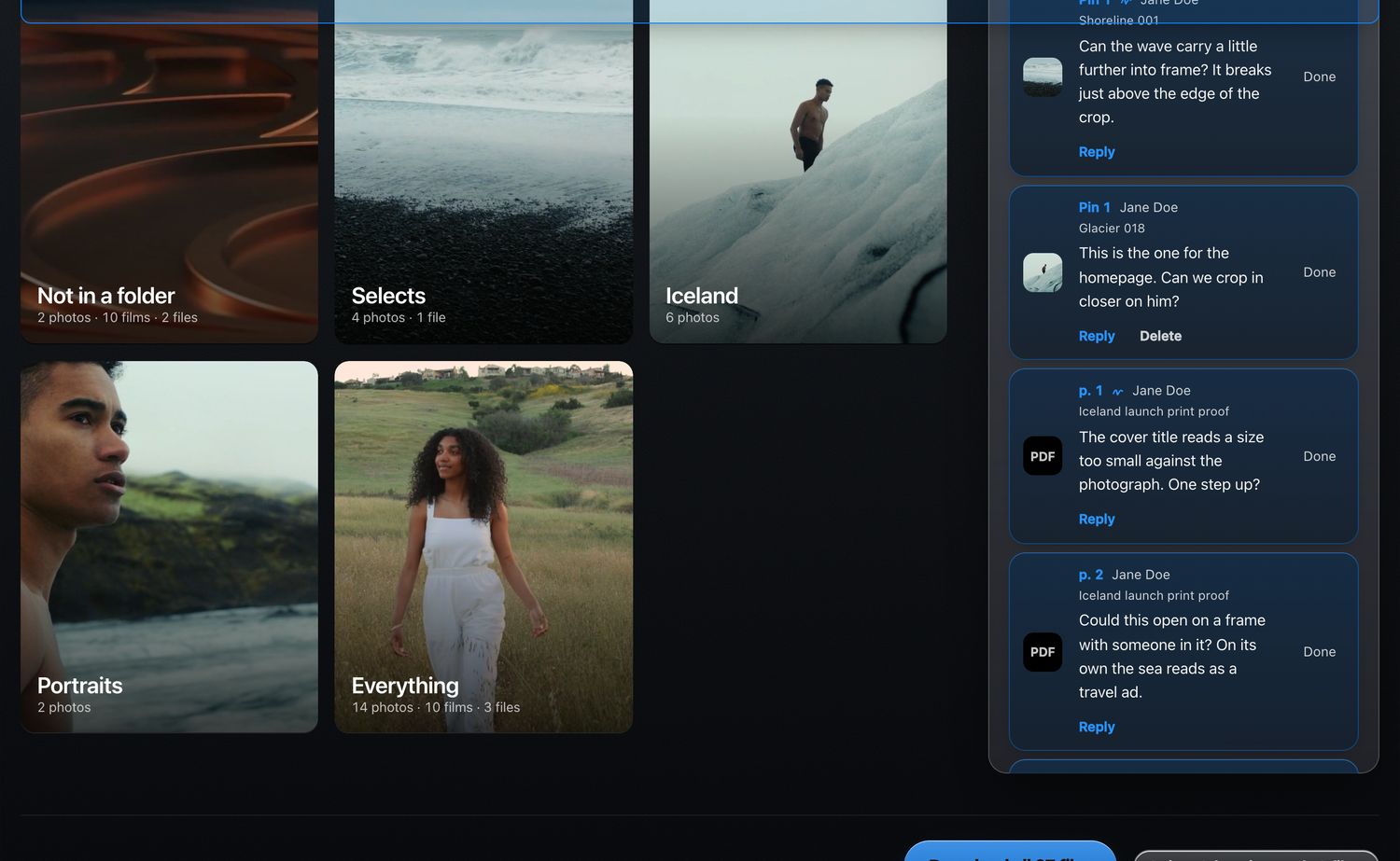Click 'Iceland launch print proof' under p. 2
The width and height of the screenshot is (1400, 861).
coord(1154,595)
